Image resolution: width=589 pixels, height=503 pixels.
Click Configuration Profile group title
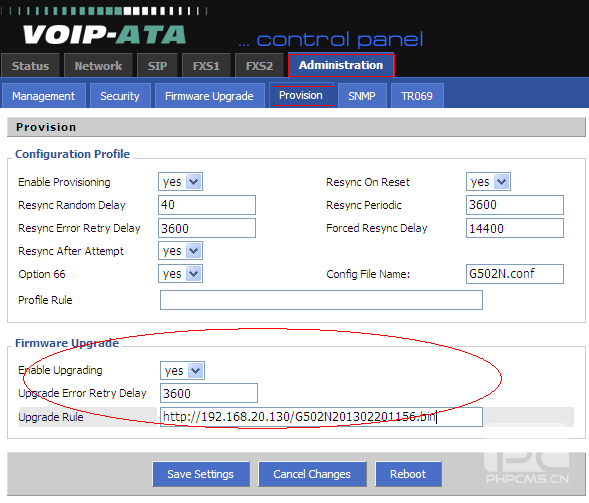pyautogui.click(x=72, y=154)
